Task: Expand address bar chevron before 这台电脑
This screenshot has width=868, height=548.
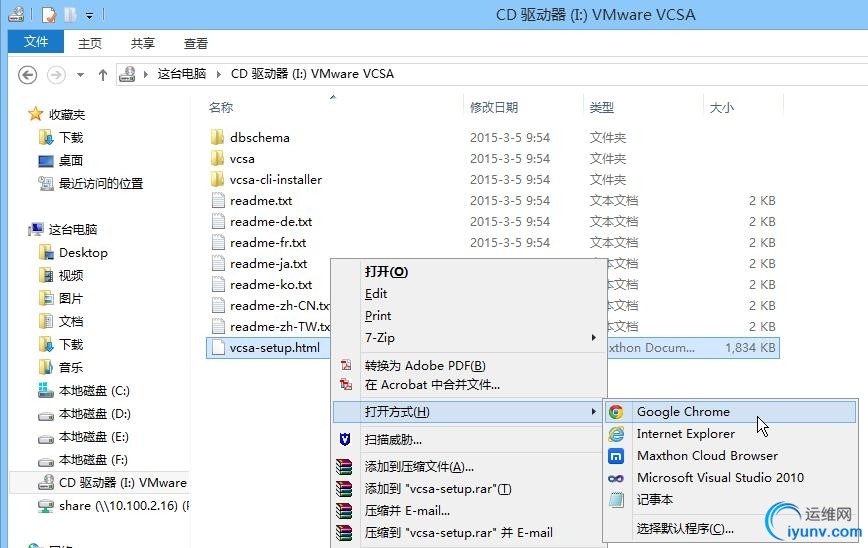Action: coord(146,74)
